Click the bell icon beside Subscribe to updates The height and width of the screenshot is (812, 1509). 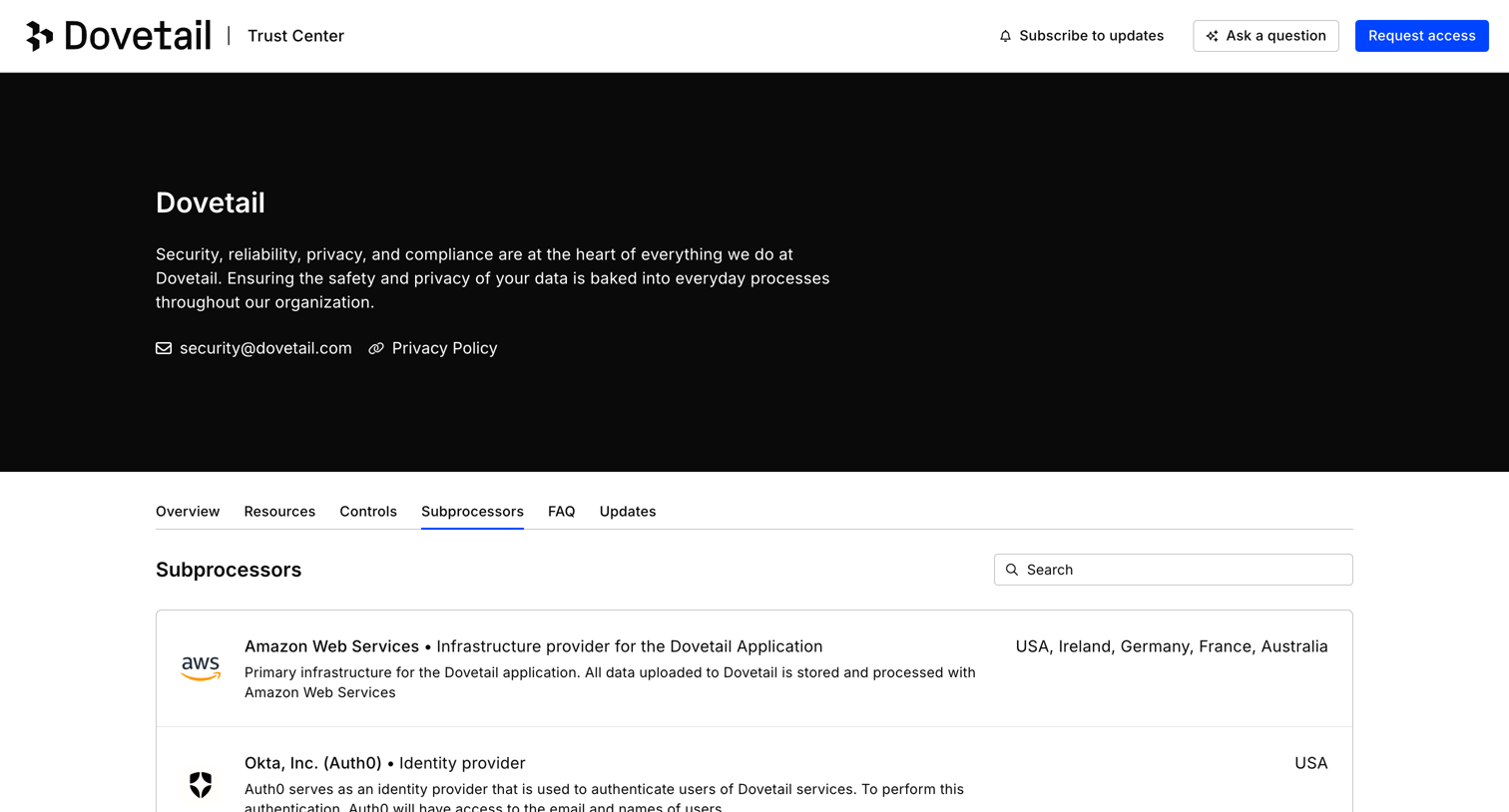1005,36
